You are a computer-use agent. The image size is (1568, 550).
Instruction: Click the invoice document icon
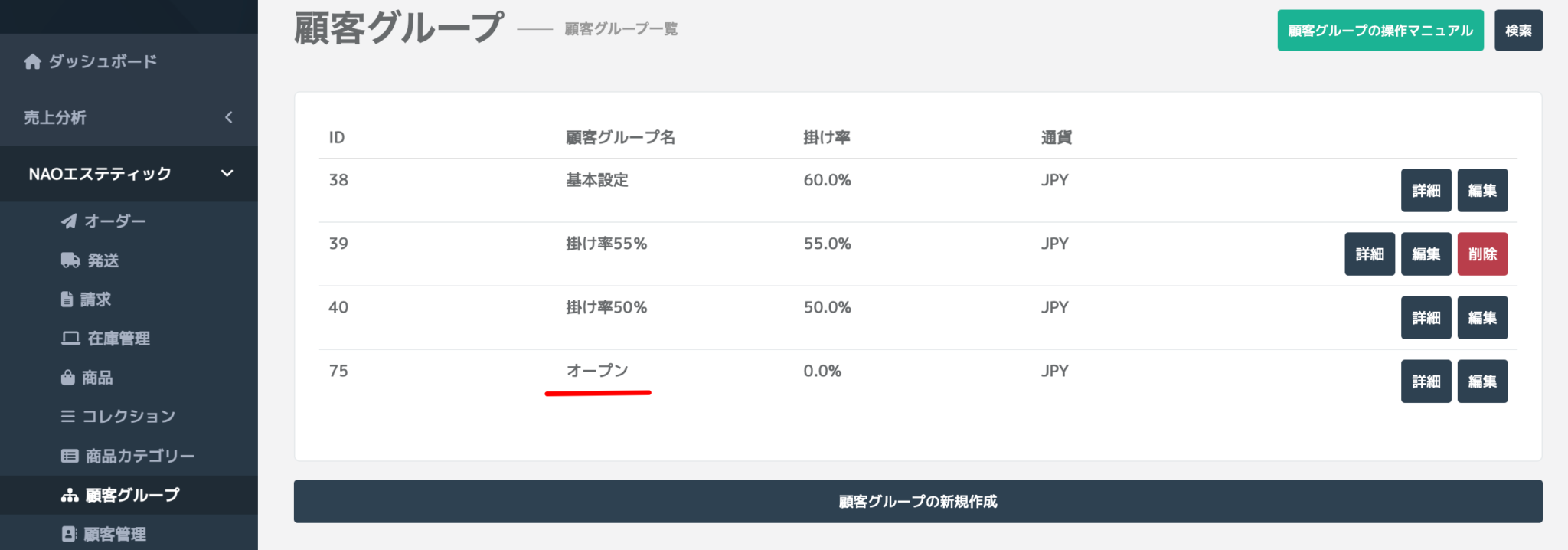(67, 300)
